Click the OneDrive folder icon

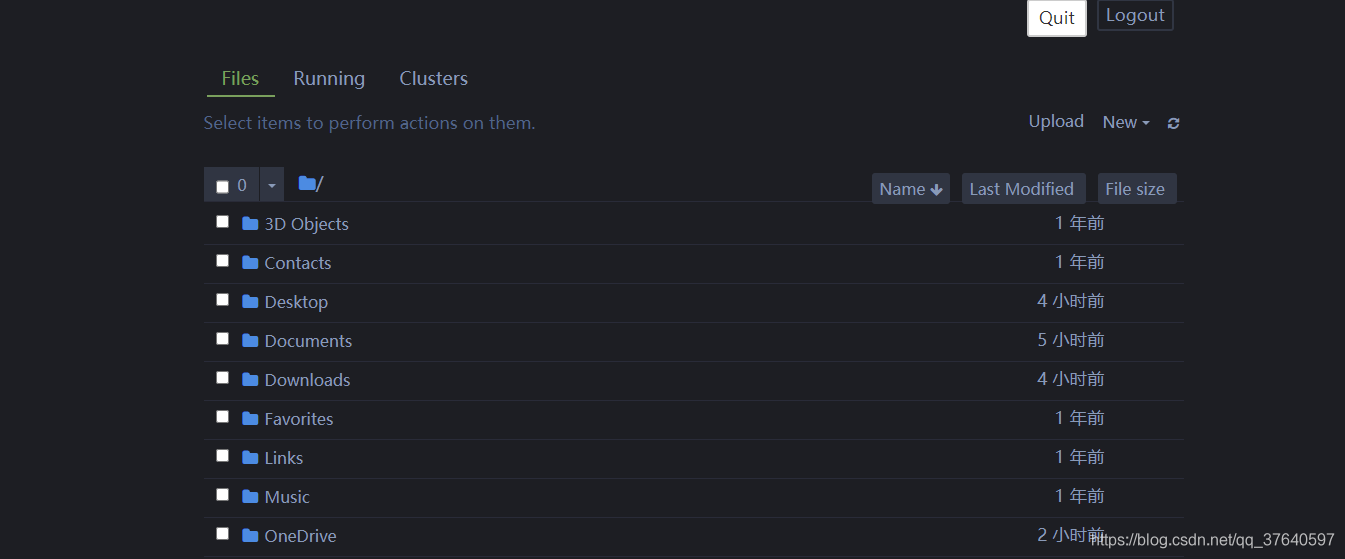coord(250,535)
